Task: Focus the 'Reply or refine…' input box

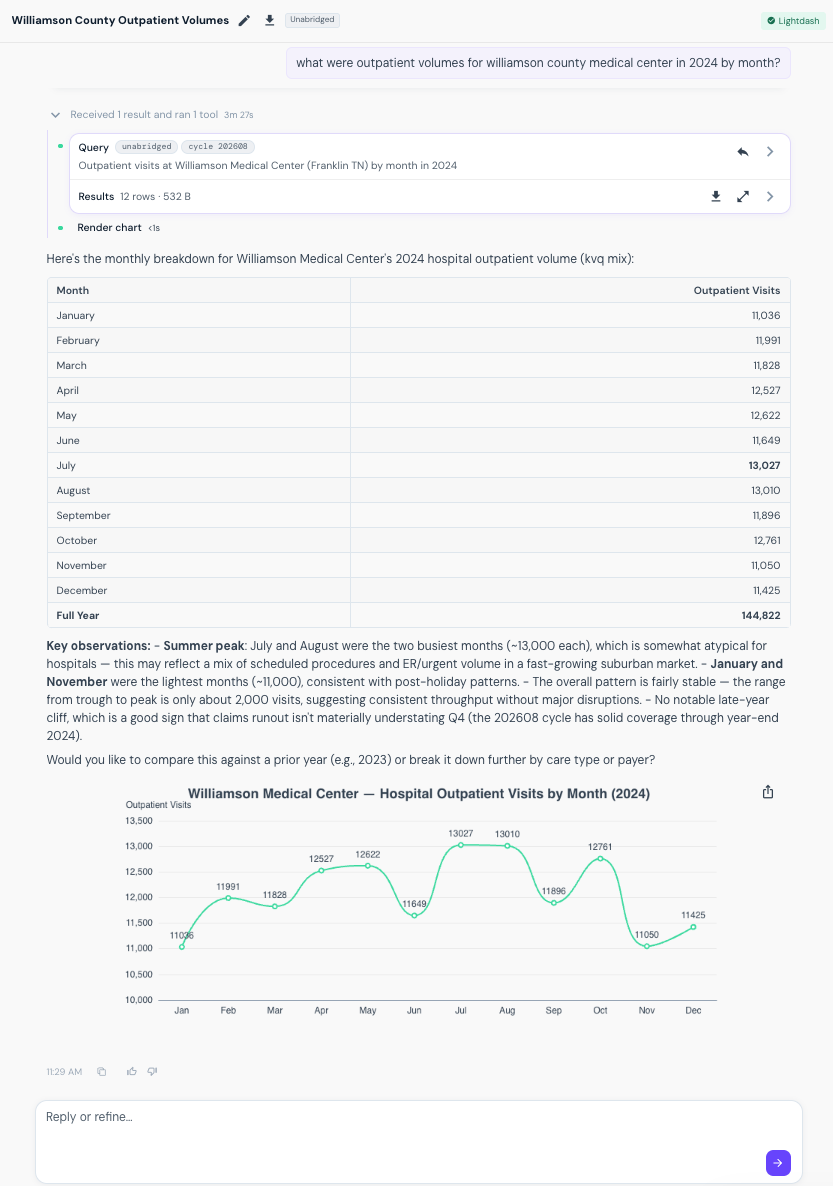Action: coord(418,1141)
